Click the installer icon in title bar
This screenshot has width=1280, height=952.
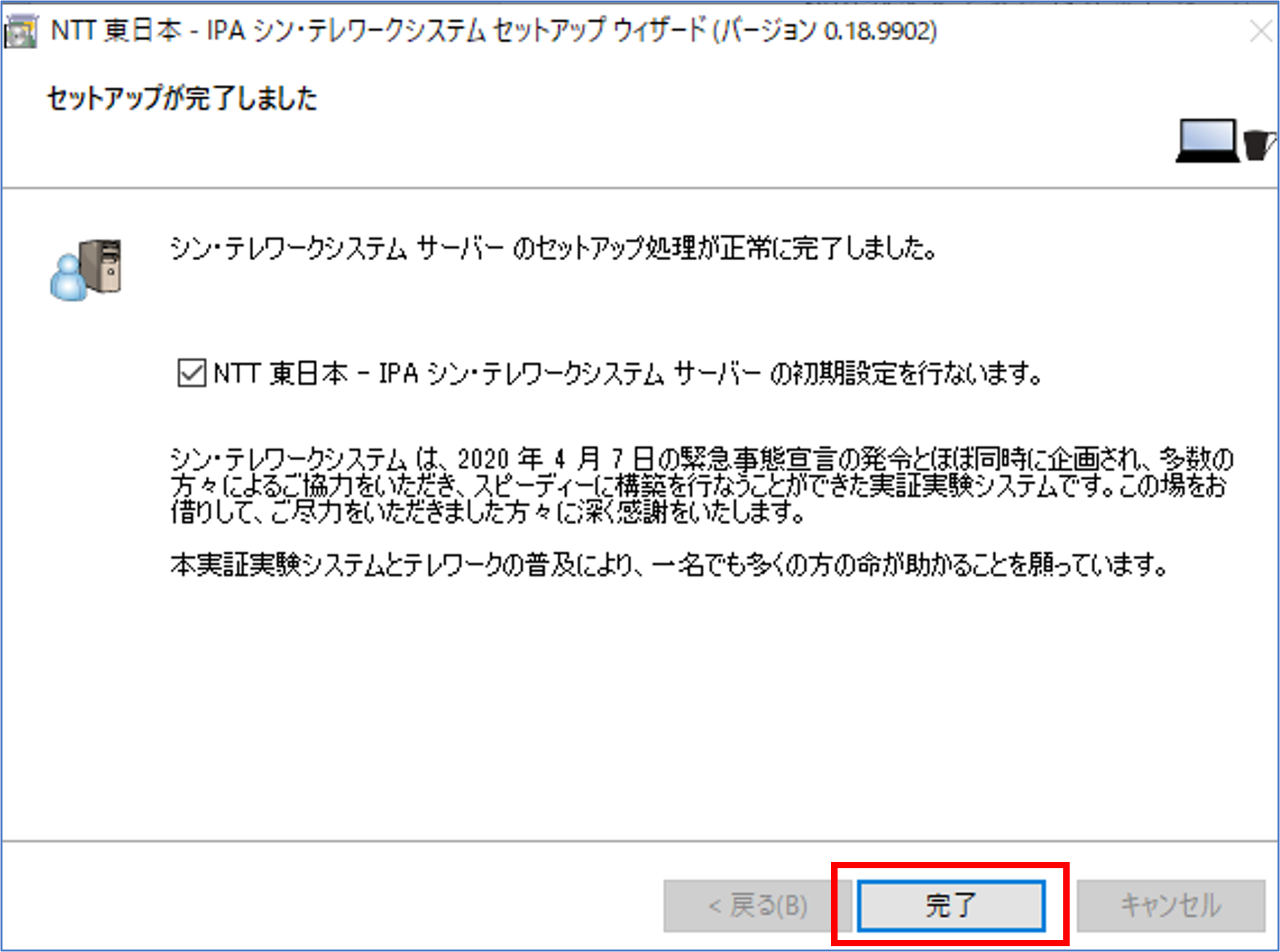click(20, 32)
